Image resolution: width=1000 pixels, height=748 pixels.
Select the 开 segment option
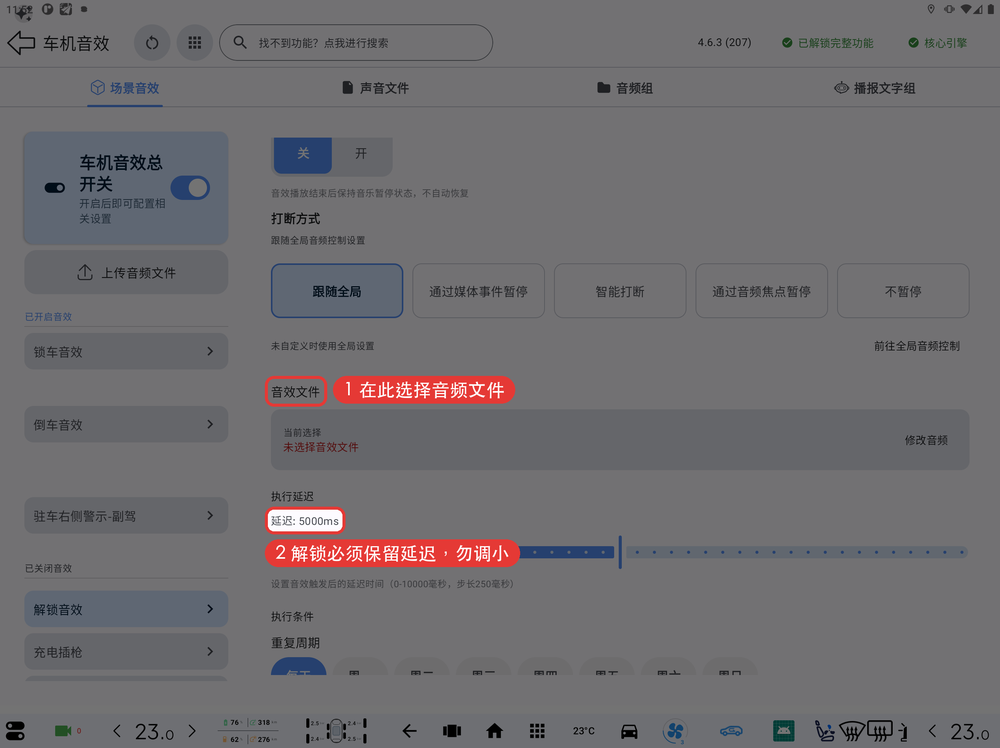(361, 154)
